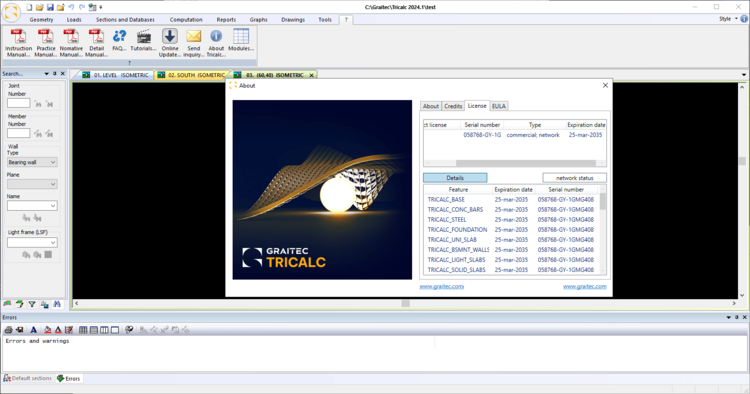
Task: Launch the Tutorials clapperboard icon
Action: [x=143, y=36]
